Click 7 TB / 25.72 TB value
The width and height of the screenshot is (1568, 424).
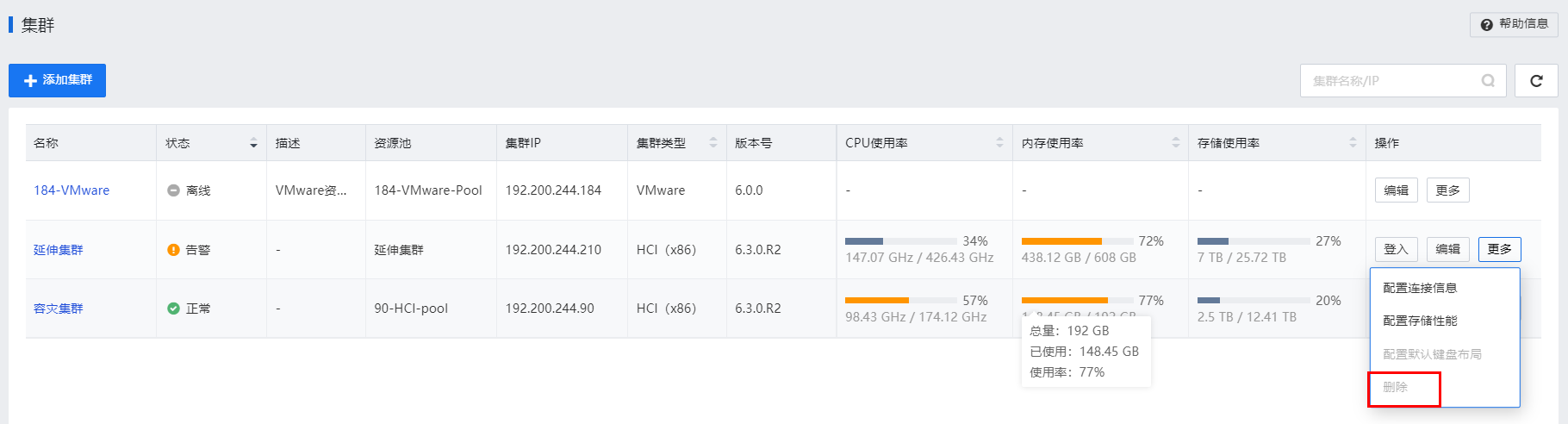pyautogui.click(x=1241, y=258)
